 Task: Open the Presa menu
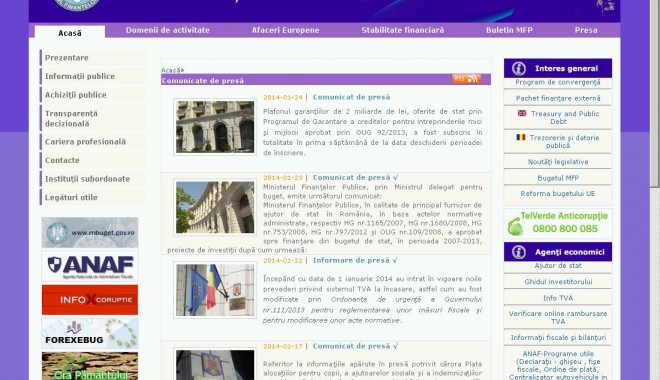pyautogui.click(x=586, y=30)
